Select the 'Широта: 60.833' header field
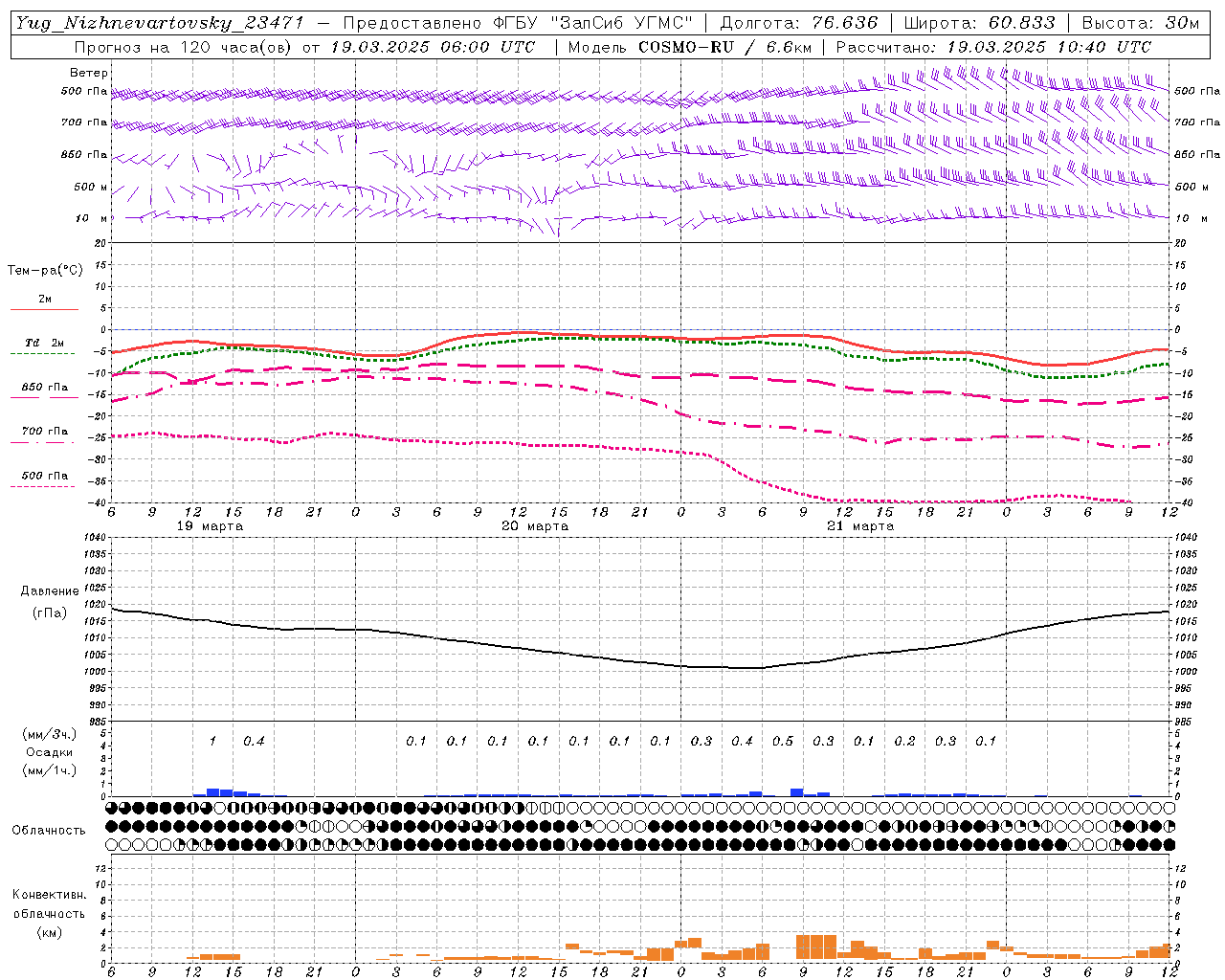The width and height of the screenshot is (1225, 980). click(980, 23)
